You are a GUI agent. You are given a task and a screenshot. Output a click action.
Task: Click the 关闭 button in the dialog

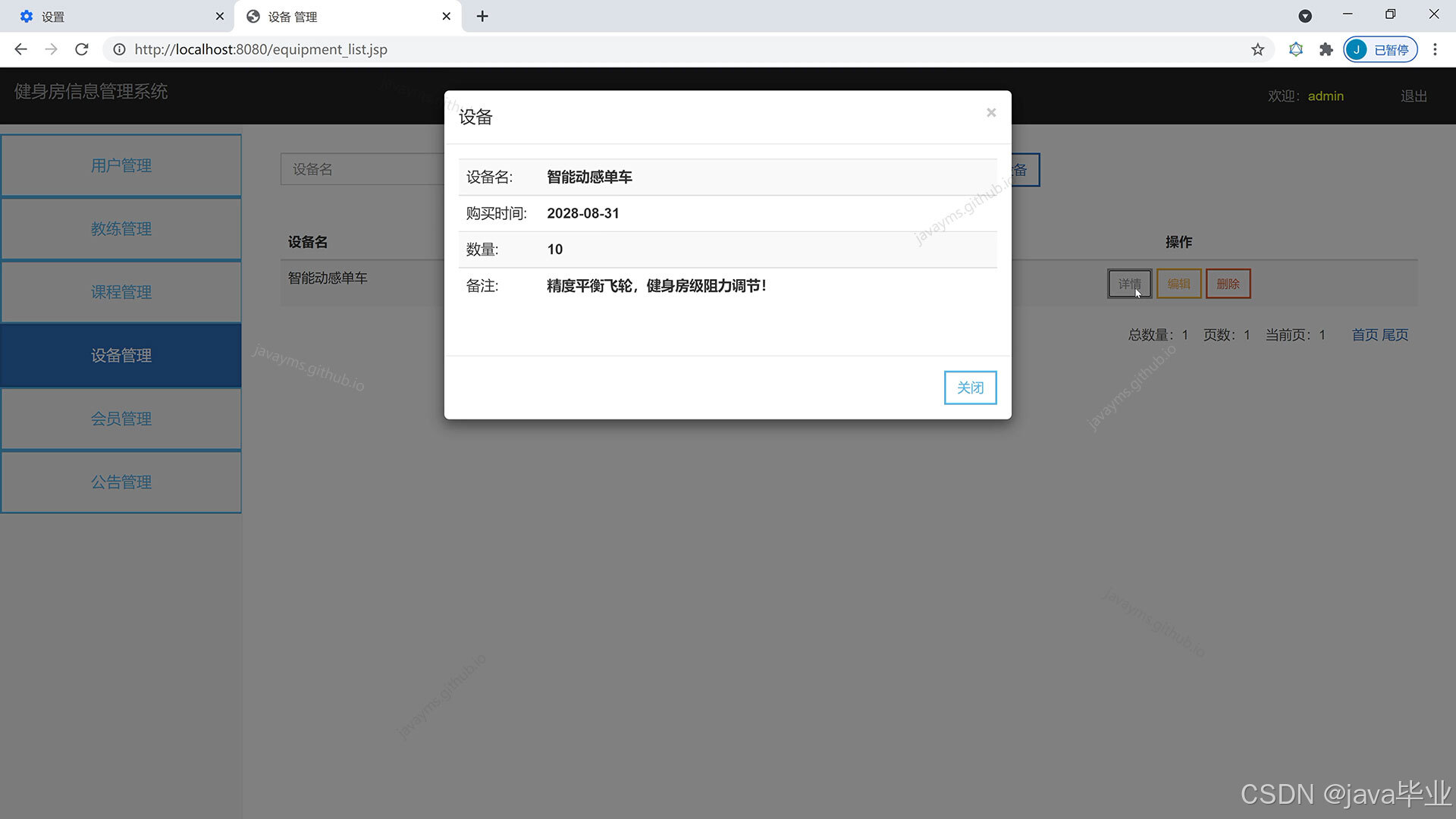point(970,388)
